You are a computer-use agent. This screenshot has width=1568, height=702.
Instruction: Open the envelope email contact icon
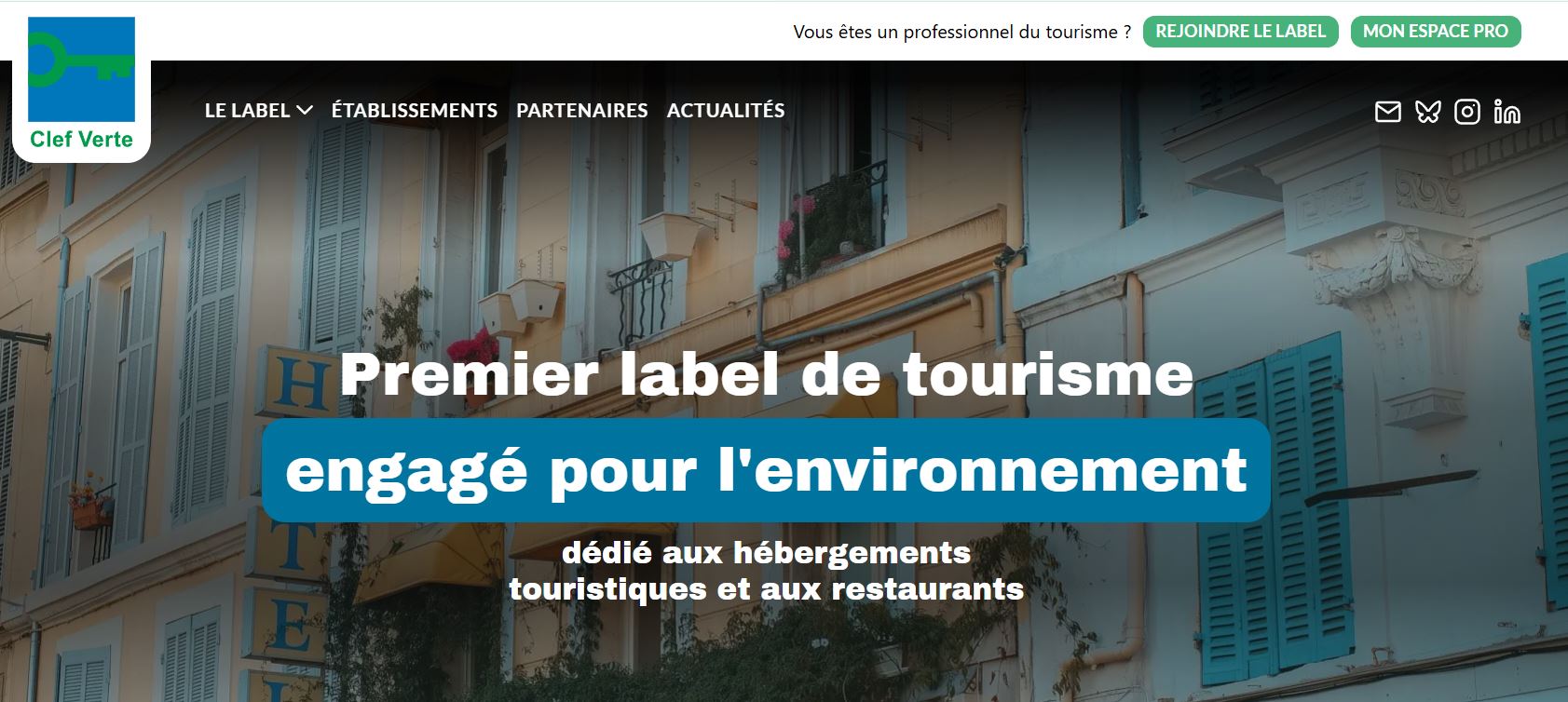tap(1387, 112)
